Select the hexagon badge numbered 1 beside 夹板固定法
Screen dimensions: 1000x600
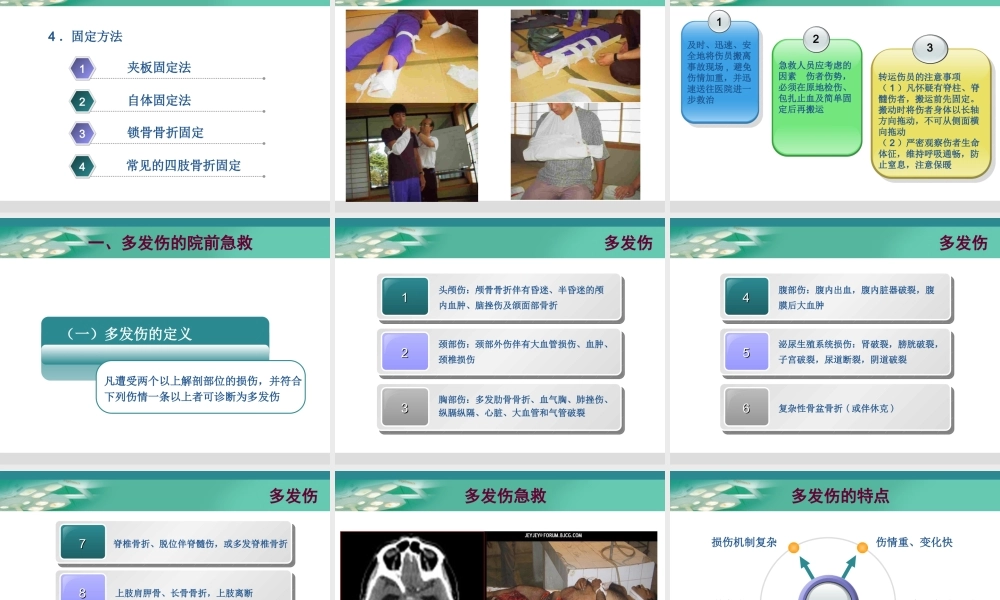click(x=82, y=68)
